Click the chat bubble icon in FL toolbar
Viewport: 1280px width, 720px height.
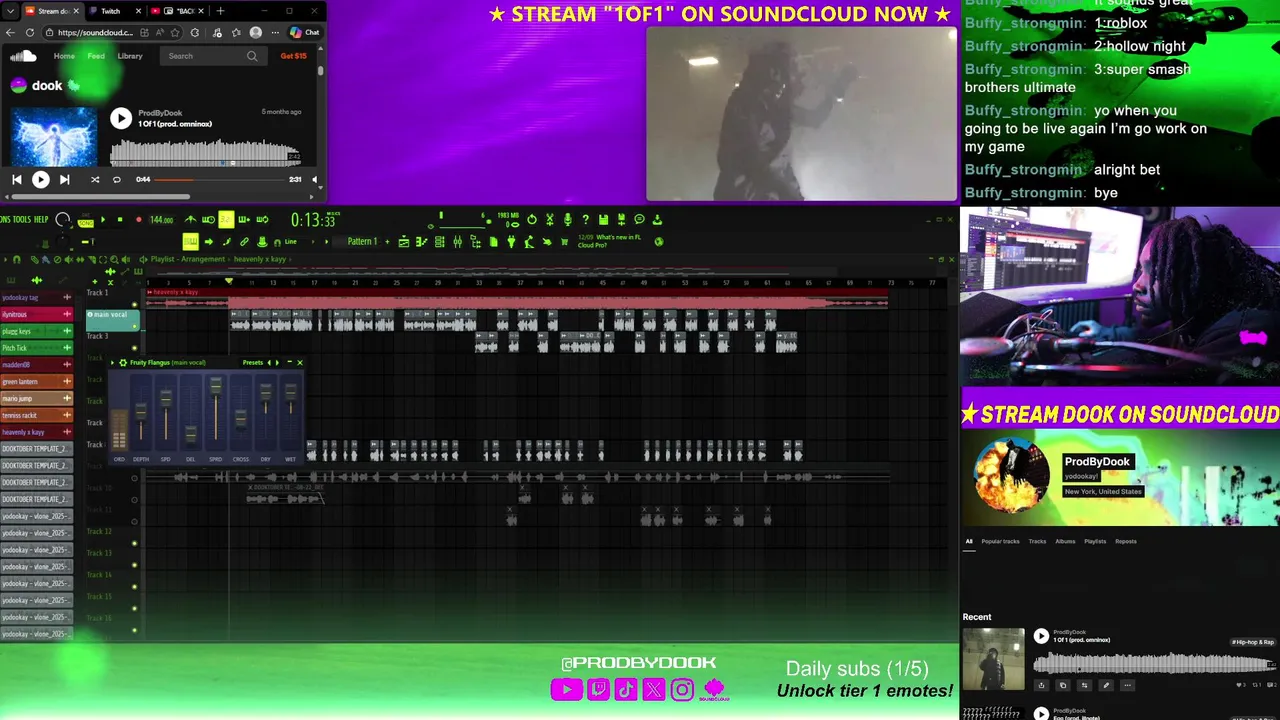(639, 220)
